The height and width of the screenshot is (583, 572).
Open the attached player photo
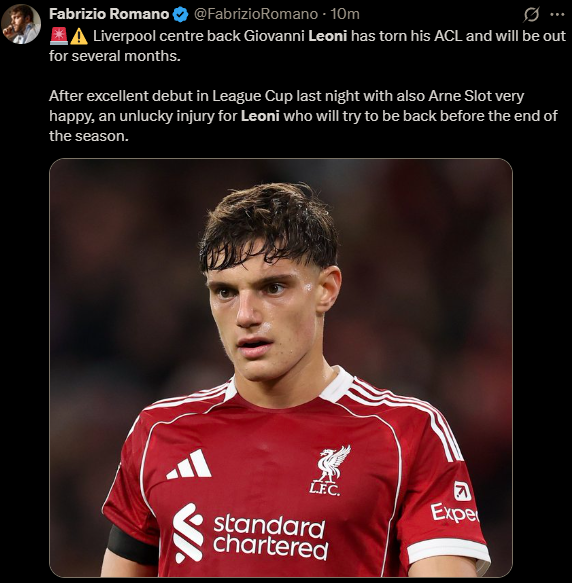pos(281,368)
